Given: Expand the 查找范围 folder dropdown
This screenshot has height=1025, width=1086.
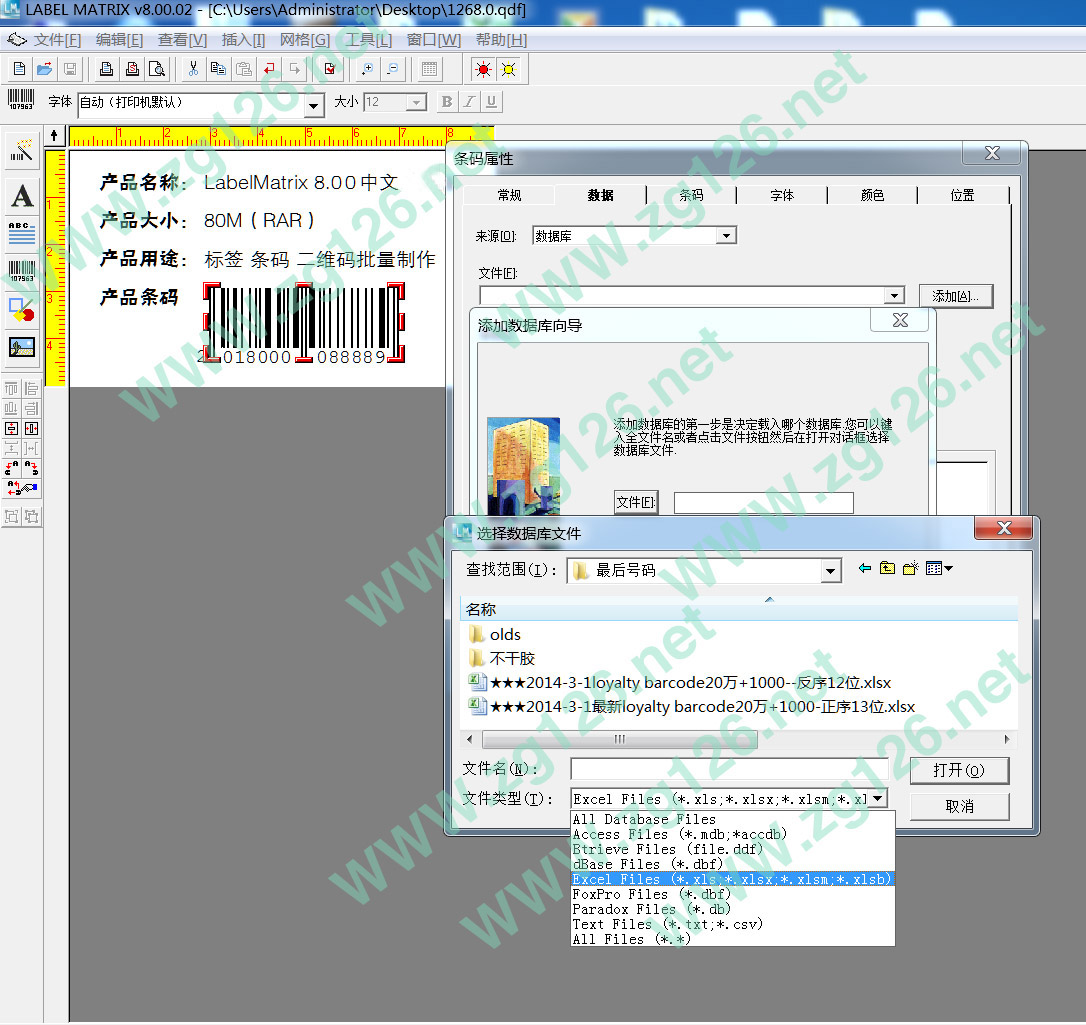Looking at the screenshot, I should [830, 571].
